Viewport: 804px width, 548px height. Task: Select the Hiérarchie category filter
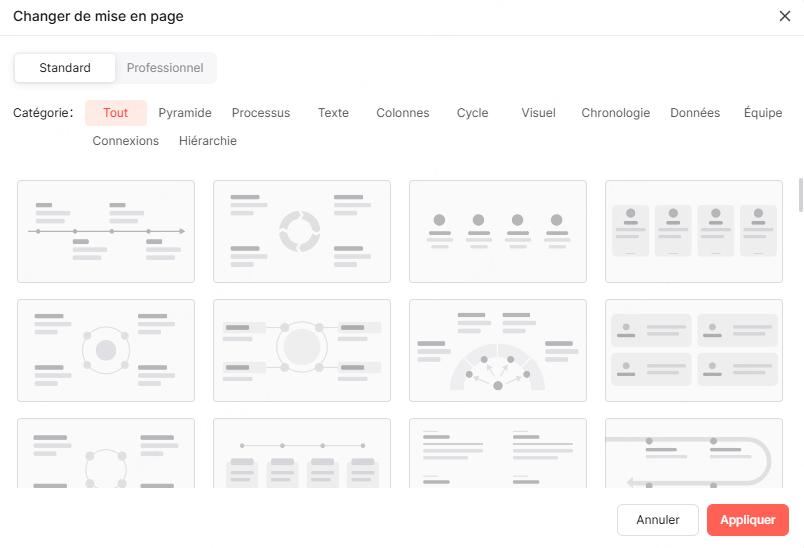pos(208,141)
